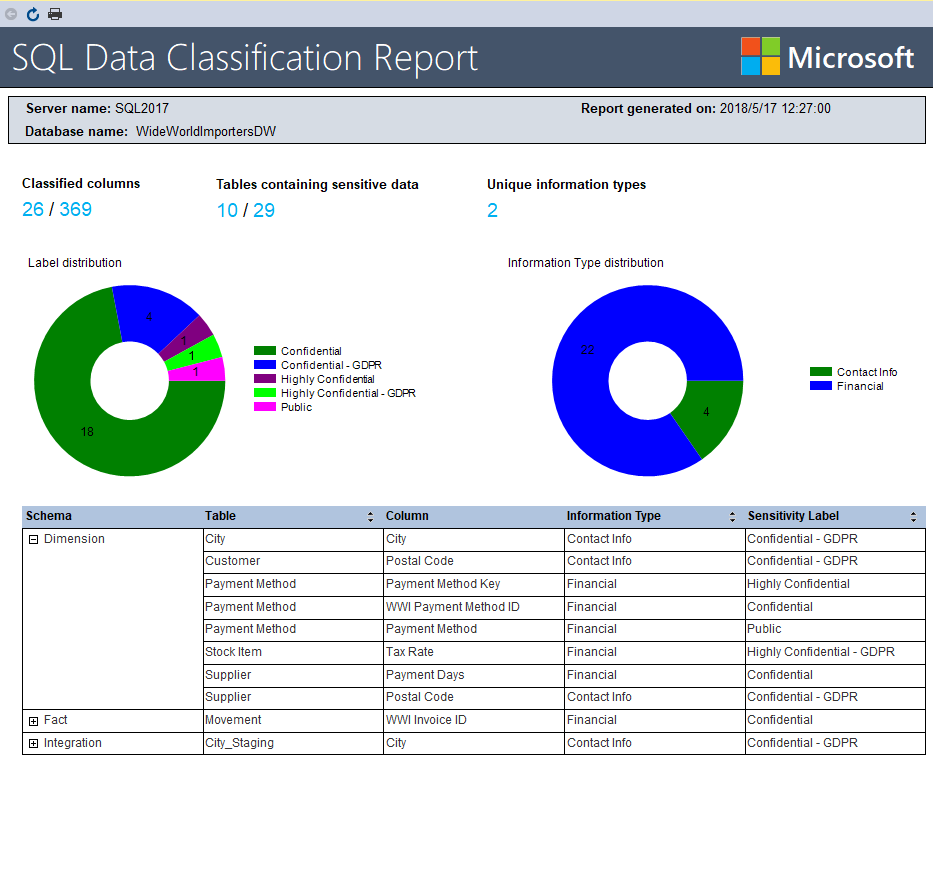Click the back navigation arrow icon

(11, 14)
